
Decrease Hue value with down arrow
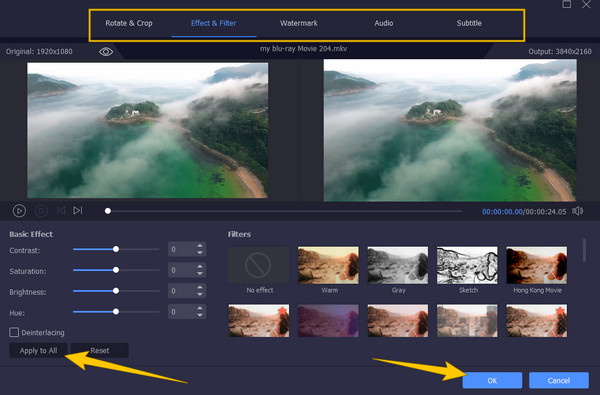click(200, 315)
